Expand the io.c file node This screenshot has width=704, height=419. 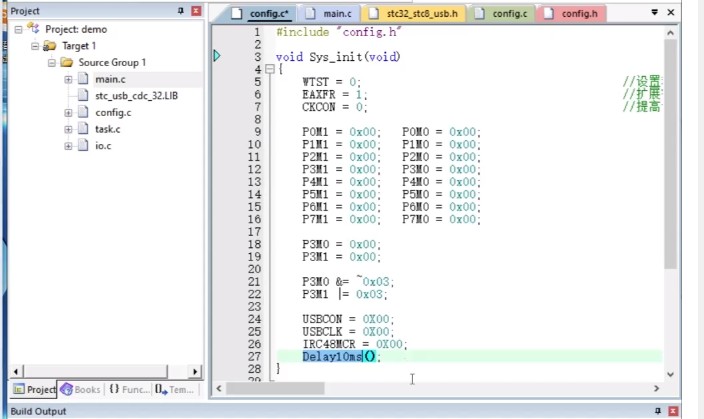click(68, 146)
